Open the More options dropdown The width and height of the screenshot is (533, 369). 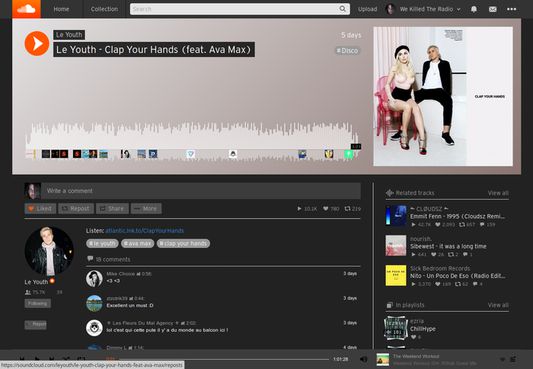146,209
